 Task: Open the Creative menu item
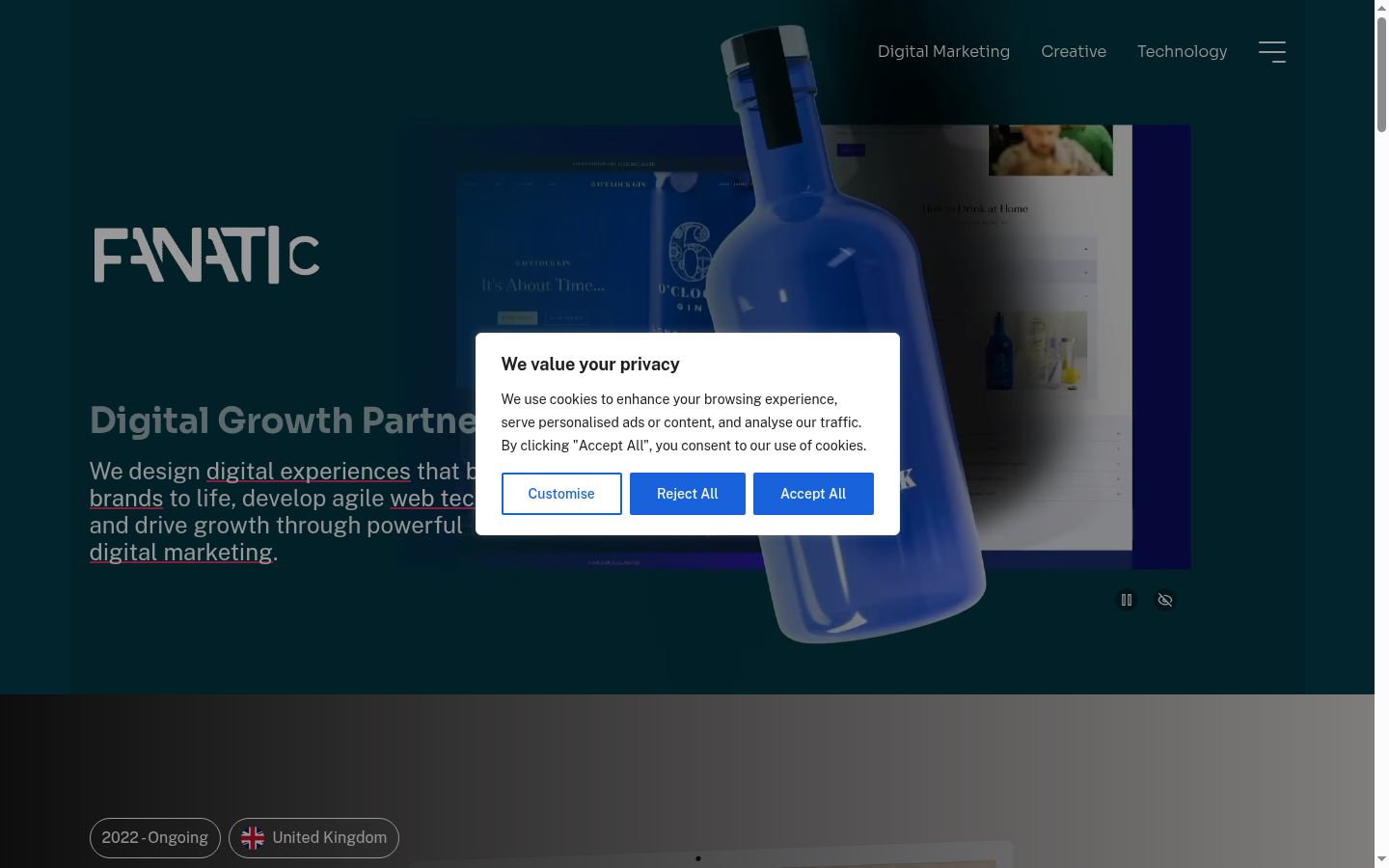pyautogui.click(x=1074, y=51)
